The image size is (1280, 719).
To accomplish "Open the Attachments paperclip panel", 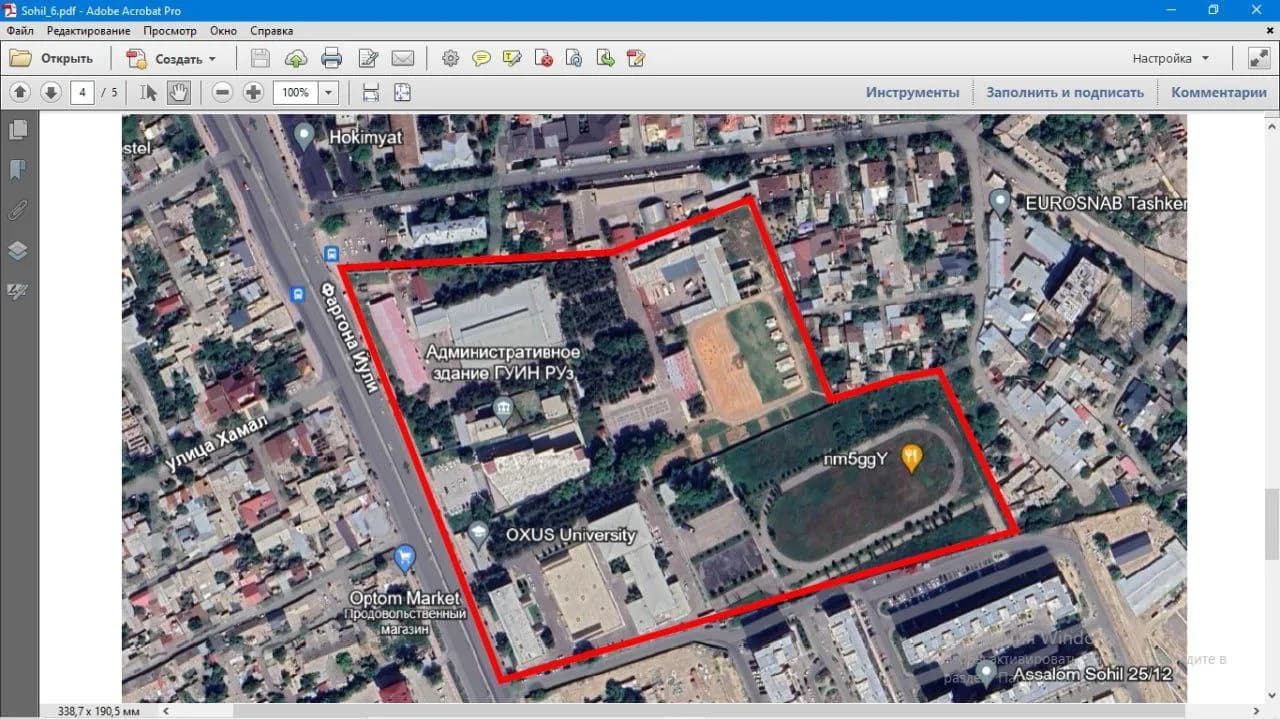I will point(18,211).
